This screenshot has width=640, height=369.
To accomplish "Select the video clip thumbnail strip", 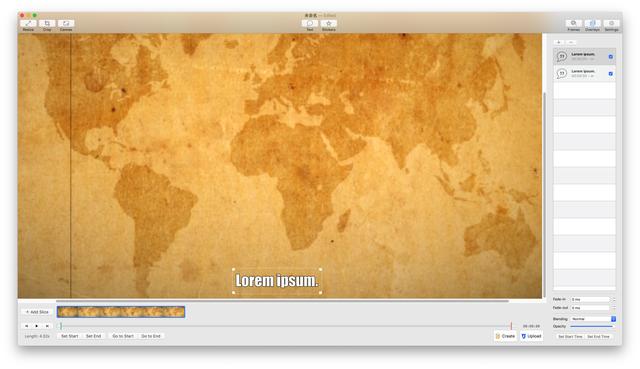I will (x=121, y=312).
